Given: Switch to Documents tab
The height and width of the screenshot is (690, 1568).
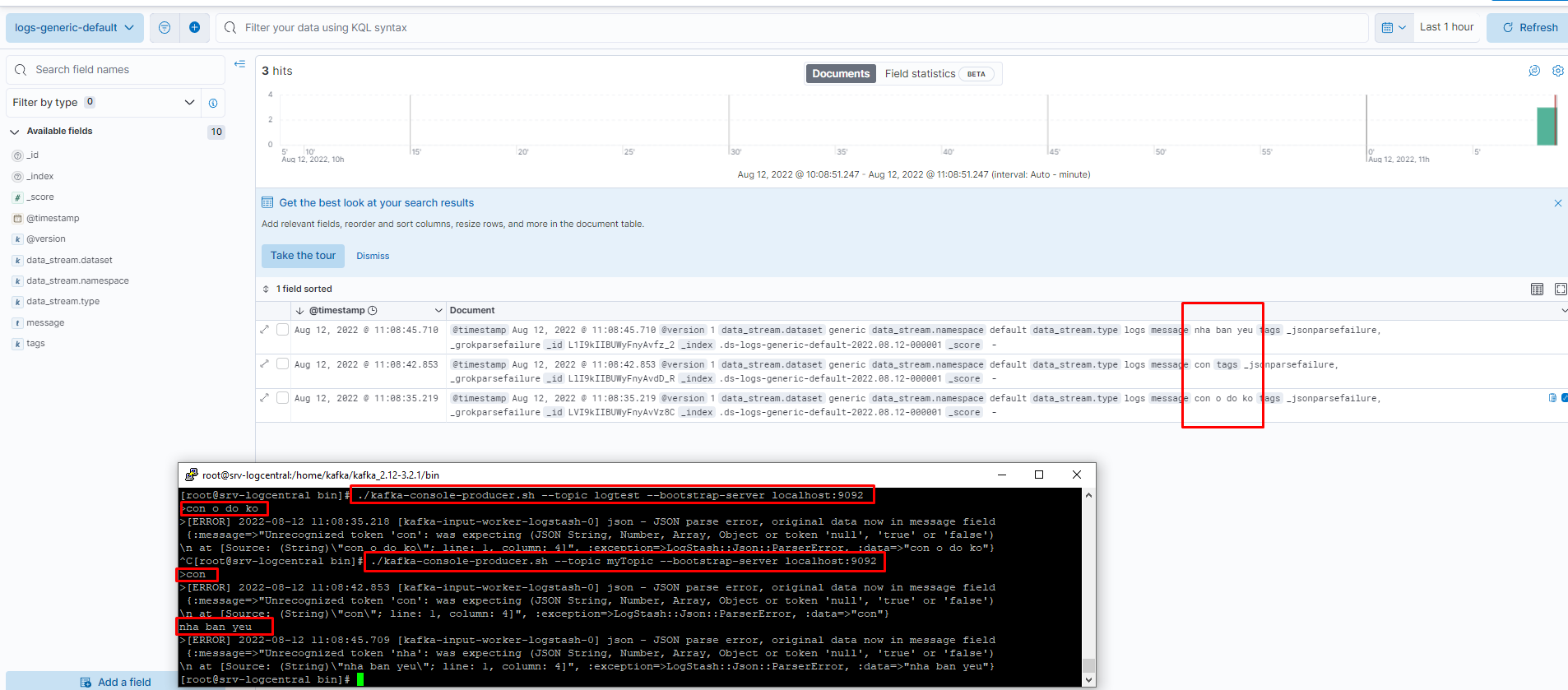Looking at the screenshot, I should click(841, 74).
